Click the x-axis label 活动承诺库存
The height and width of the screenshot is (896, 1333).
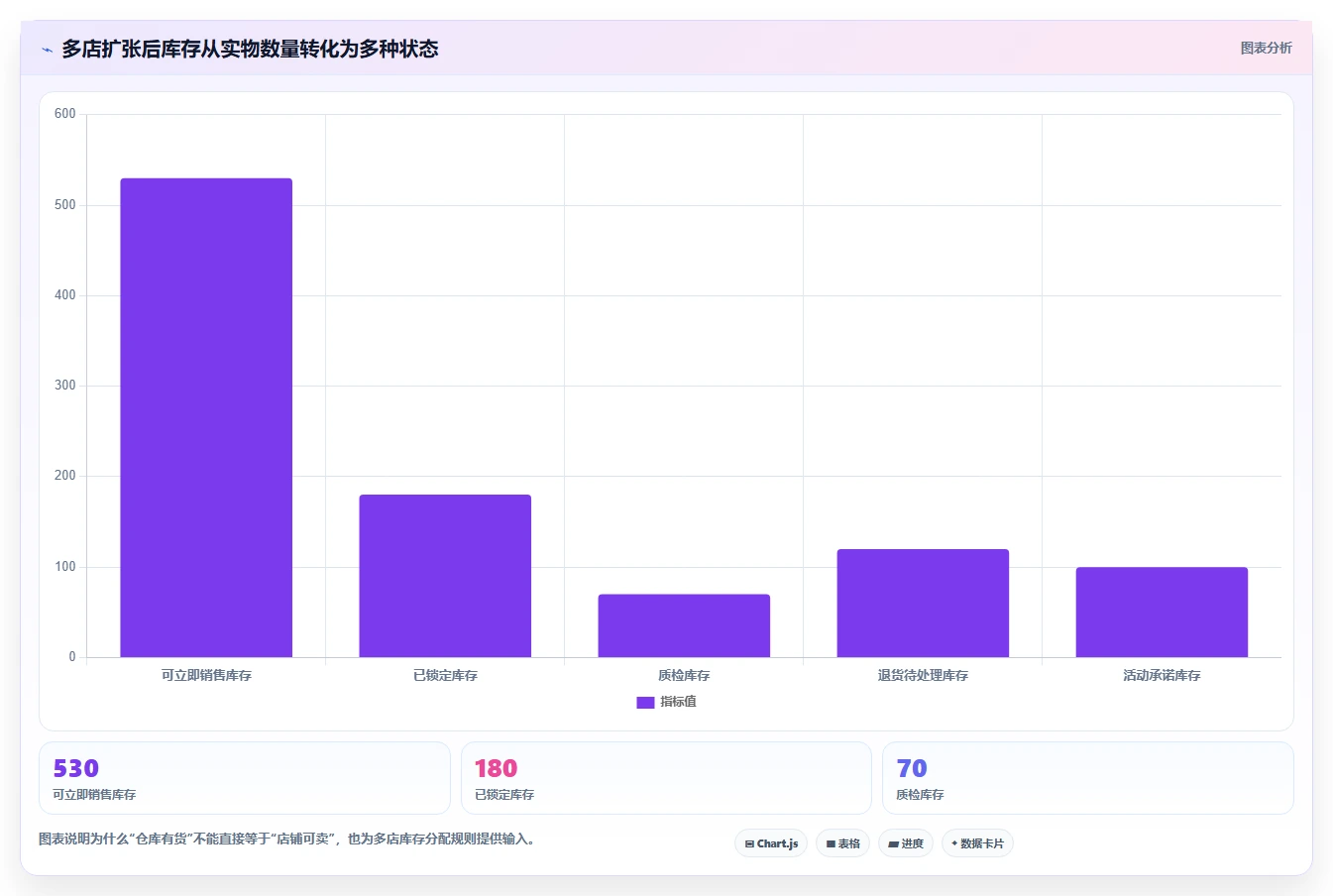[x=1162, y=676]
